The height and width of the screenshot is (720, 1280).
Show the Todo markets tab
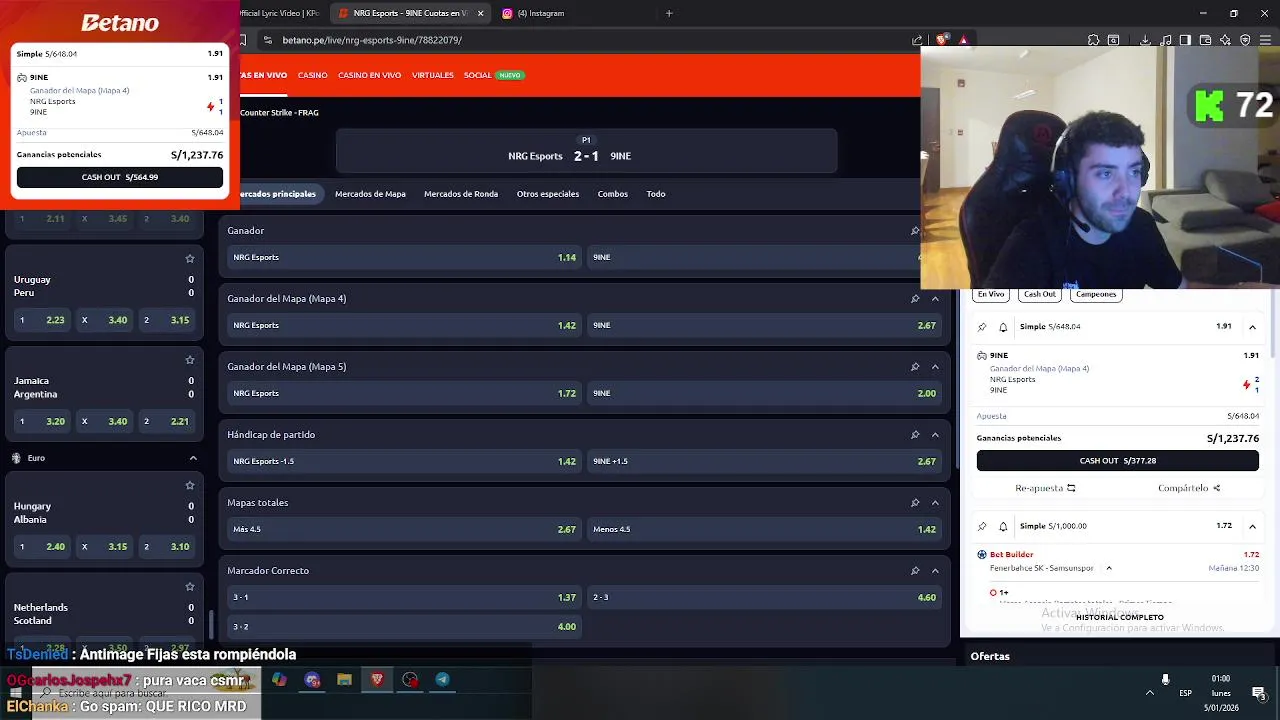click(x=656, y=194)
